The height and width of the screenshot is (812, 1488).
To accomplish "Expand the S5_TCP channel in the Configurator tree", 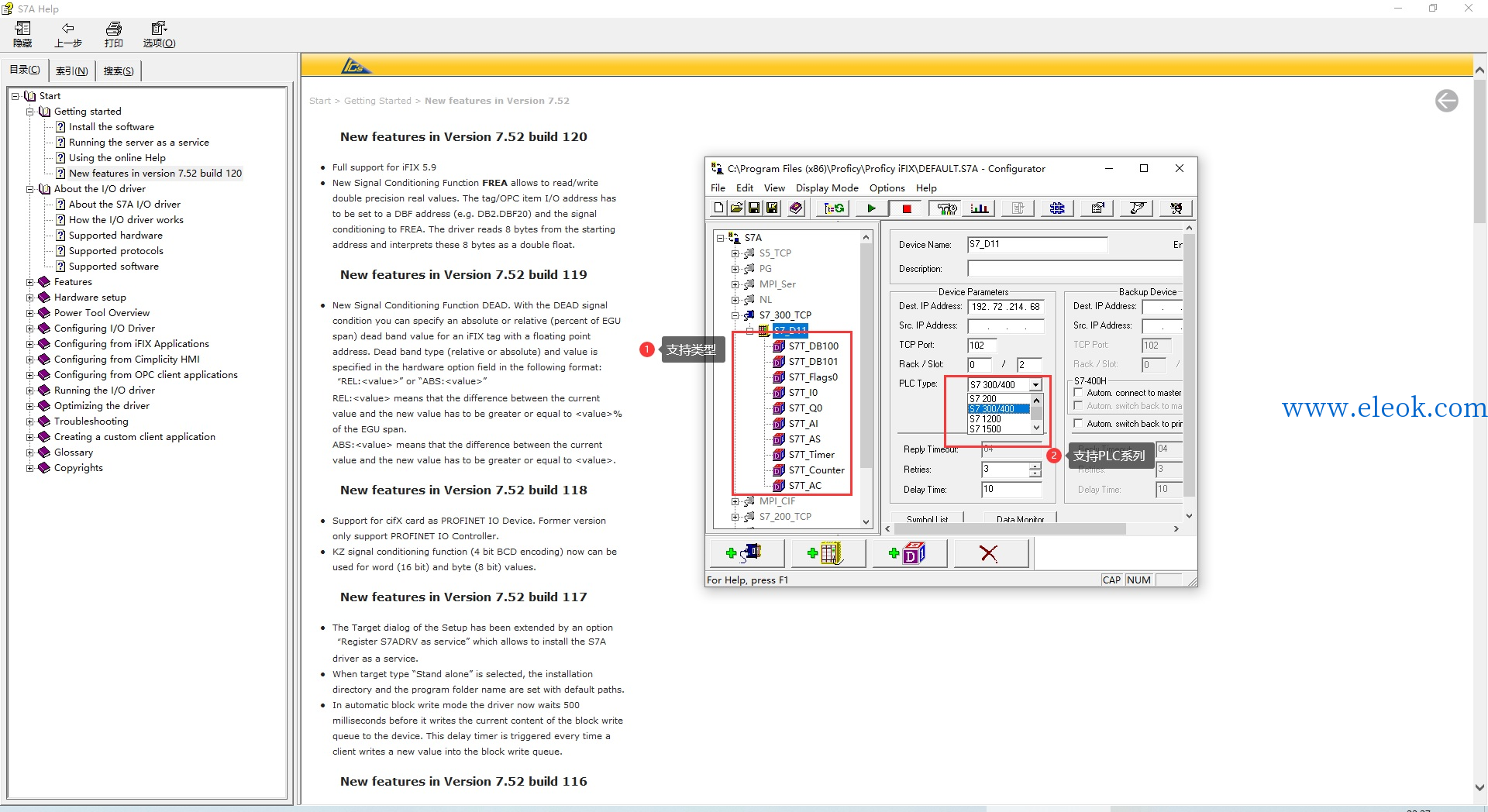I will tap(735, 253).
